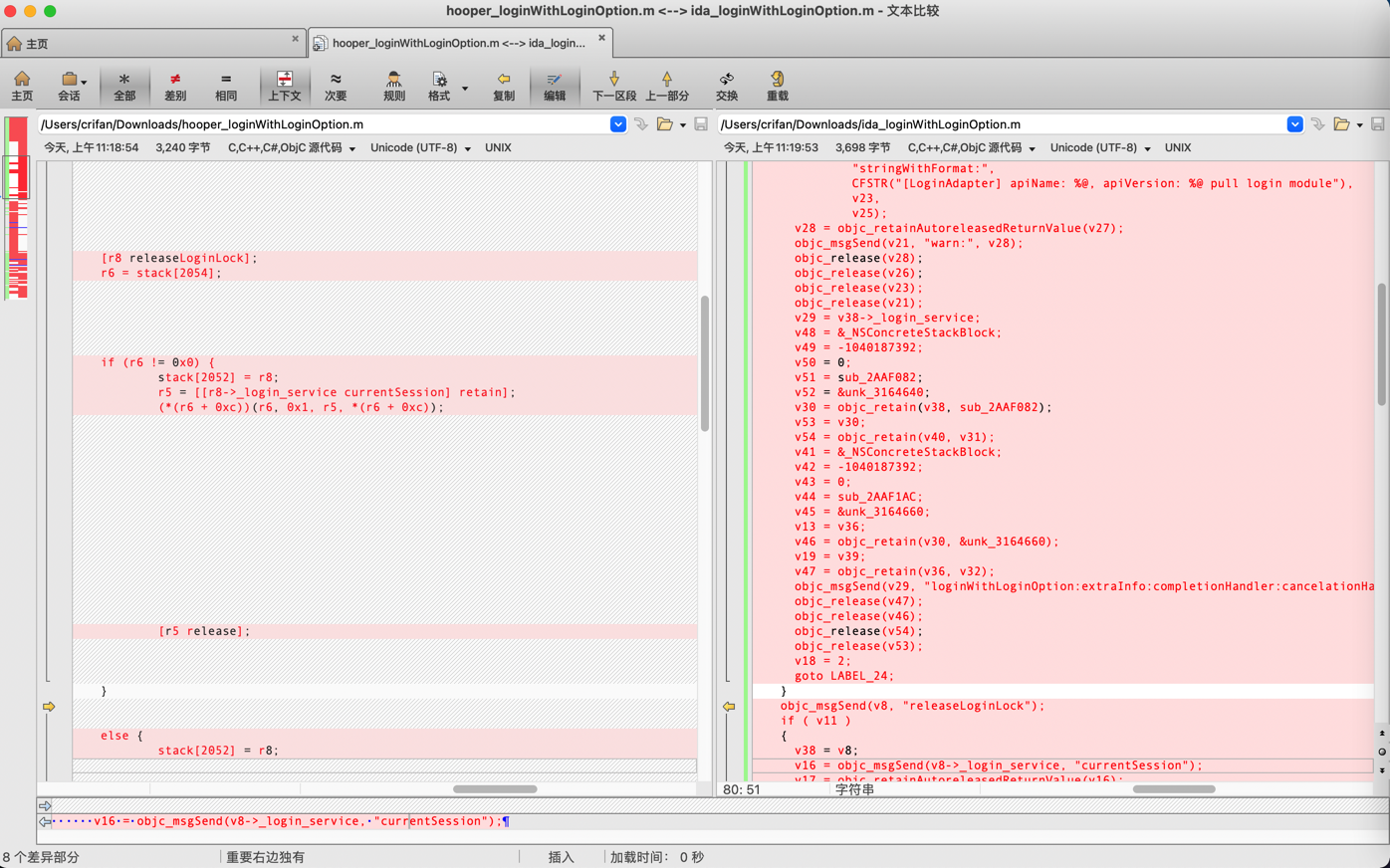The height and width of the screenshot is (868, 1390).
Task: Click right pane UNIX line ending label
Action: tap(1178, 147)
